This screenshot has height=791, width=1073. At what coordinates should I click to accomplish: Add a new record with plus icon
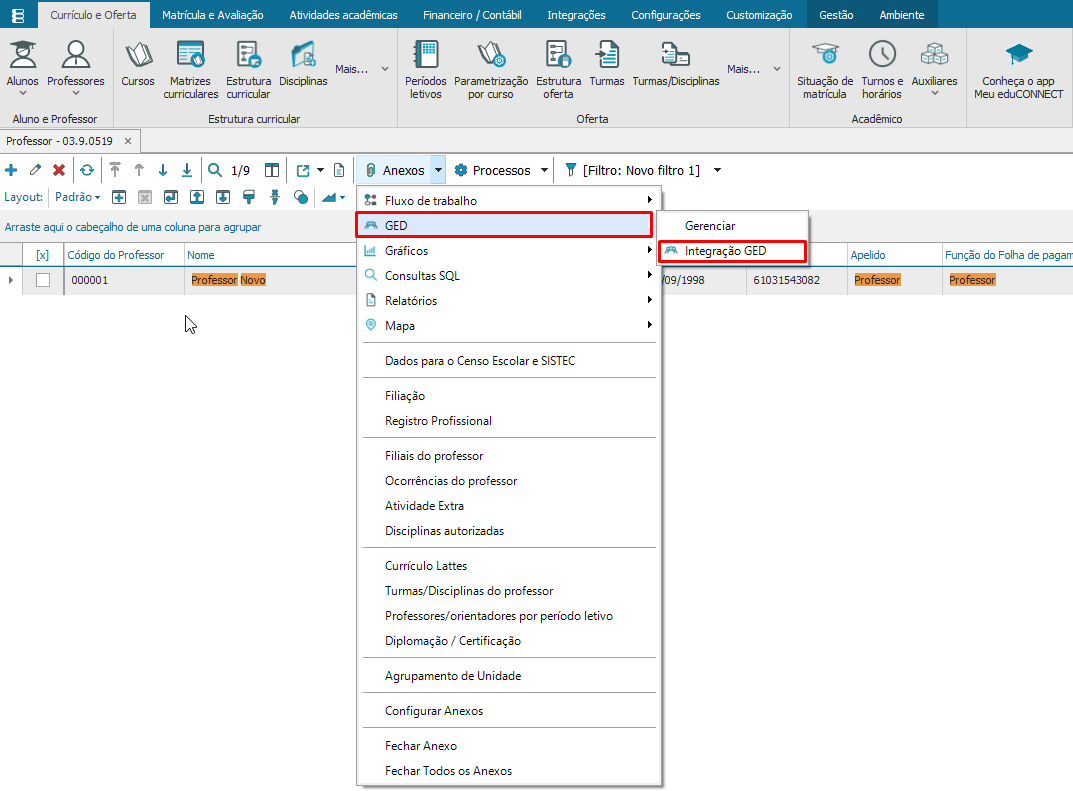(12, 170)
